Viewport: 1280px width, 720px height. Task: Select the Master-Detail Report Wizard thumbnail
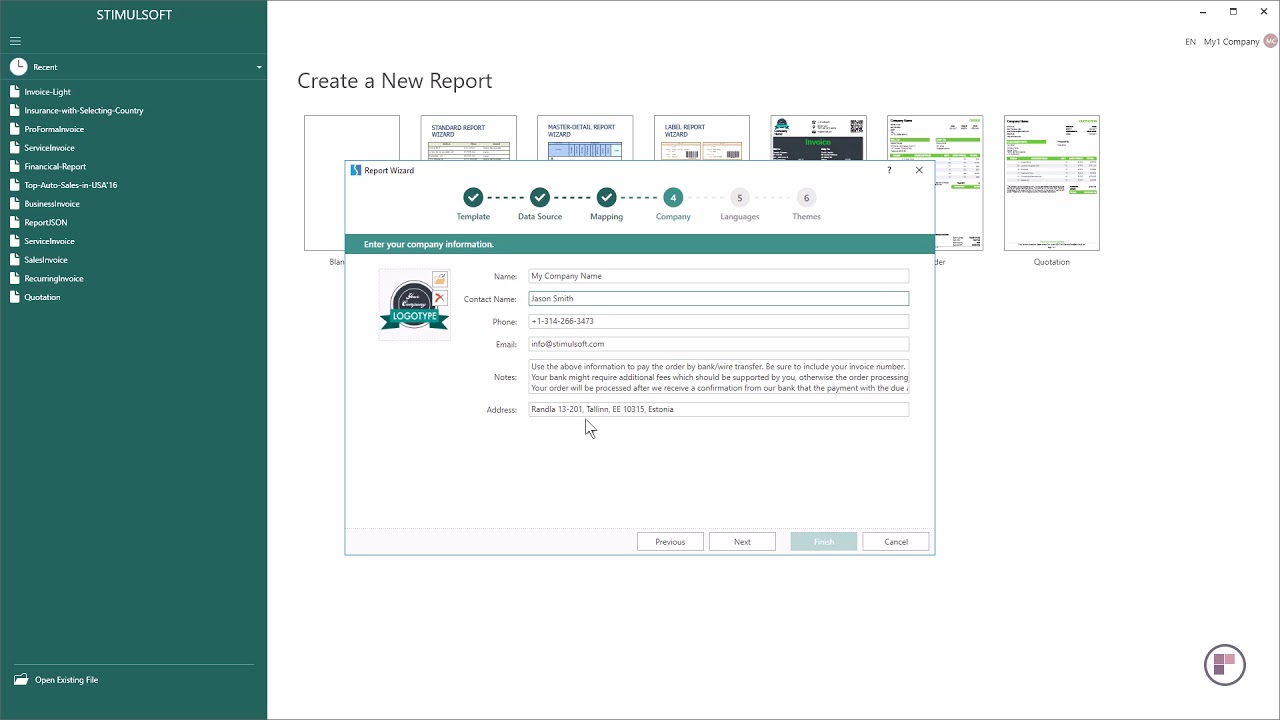pyautogui.click(x=585, y=140)
